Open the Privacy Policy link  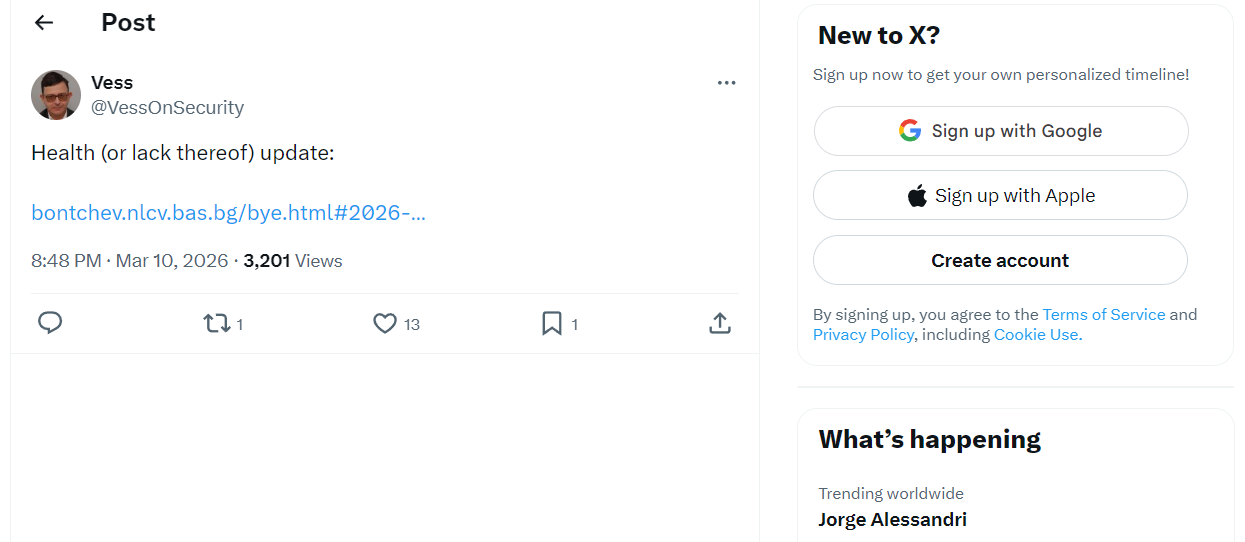863,334
